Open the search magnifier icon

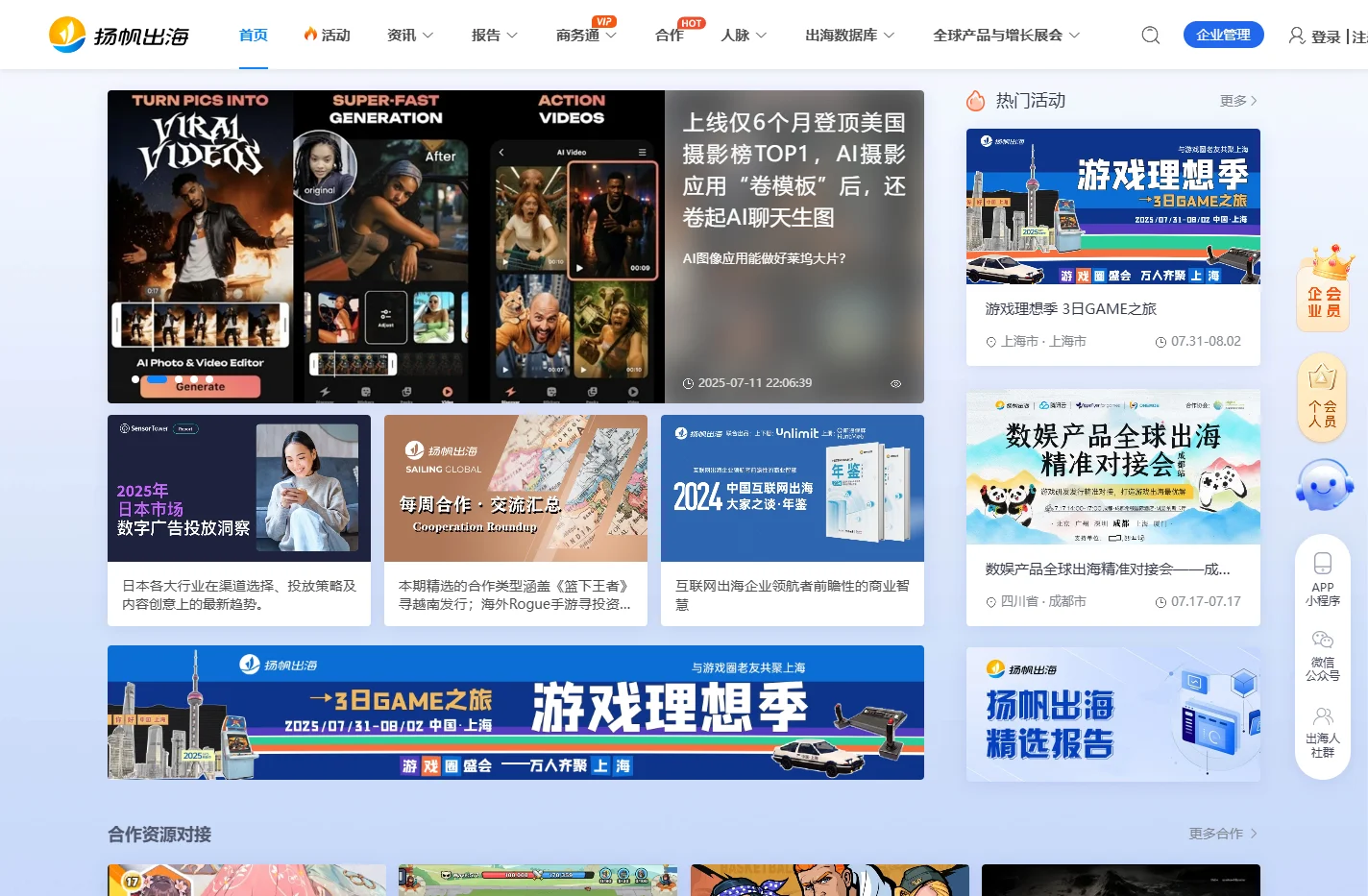coord(1150,36)
